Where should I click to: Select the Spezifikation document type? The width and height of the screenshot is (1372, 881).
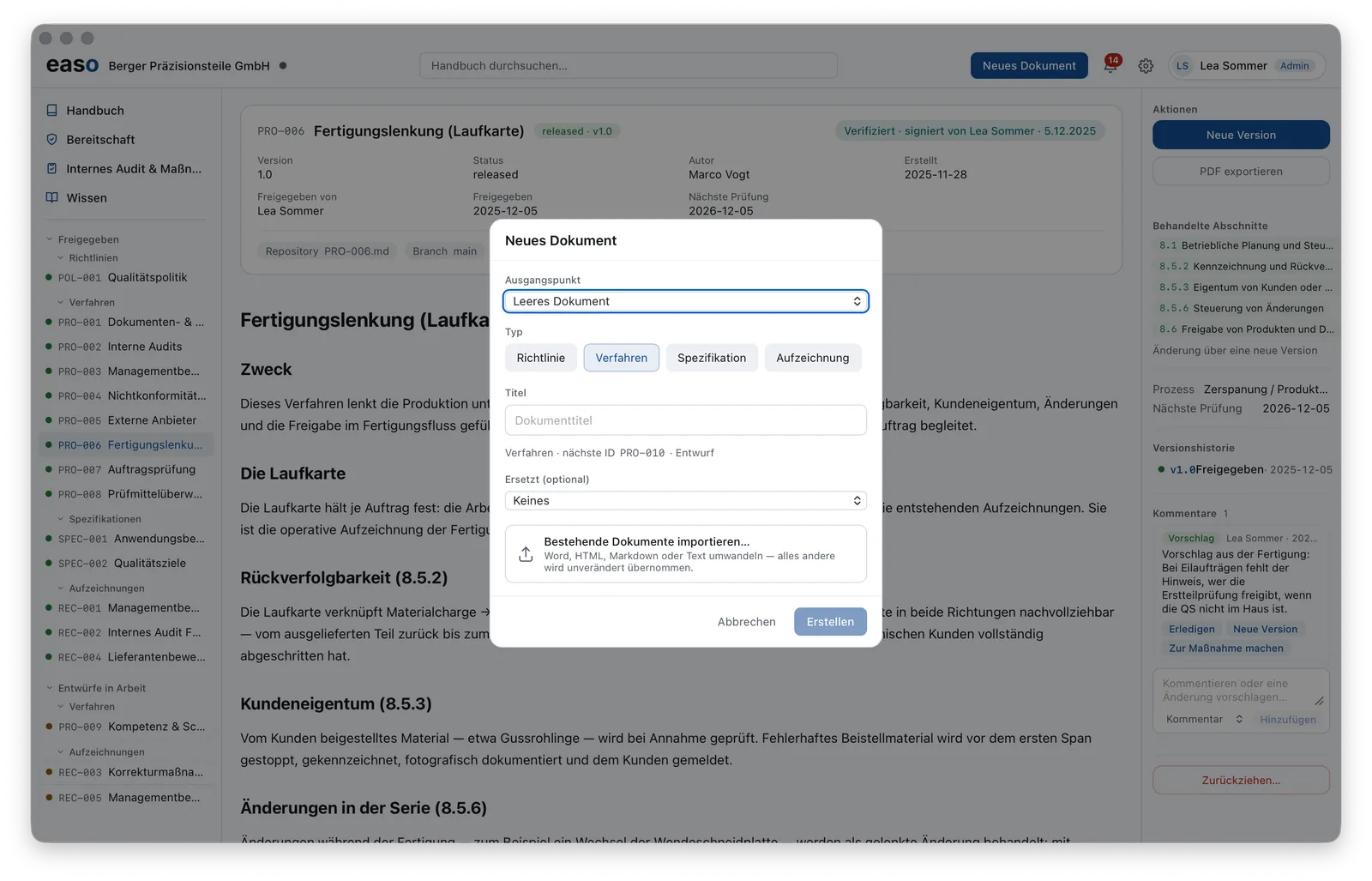click(x=712, y=358)
